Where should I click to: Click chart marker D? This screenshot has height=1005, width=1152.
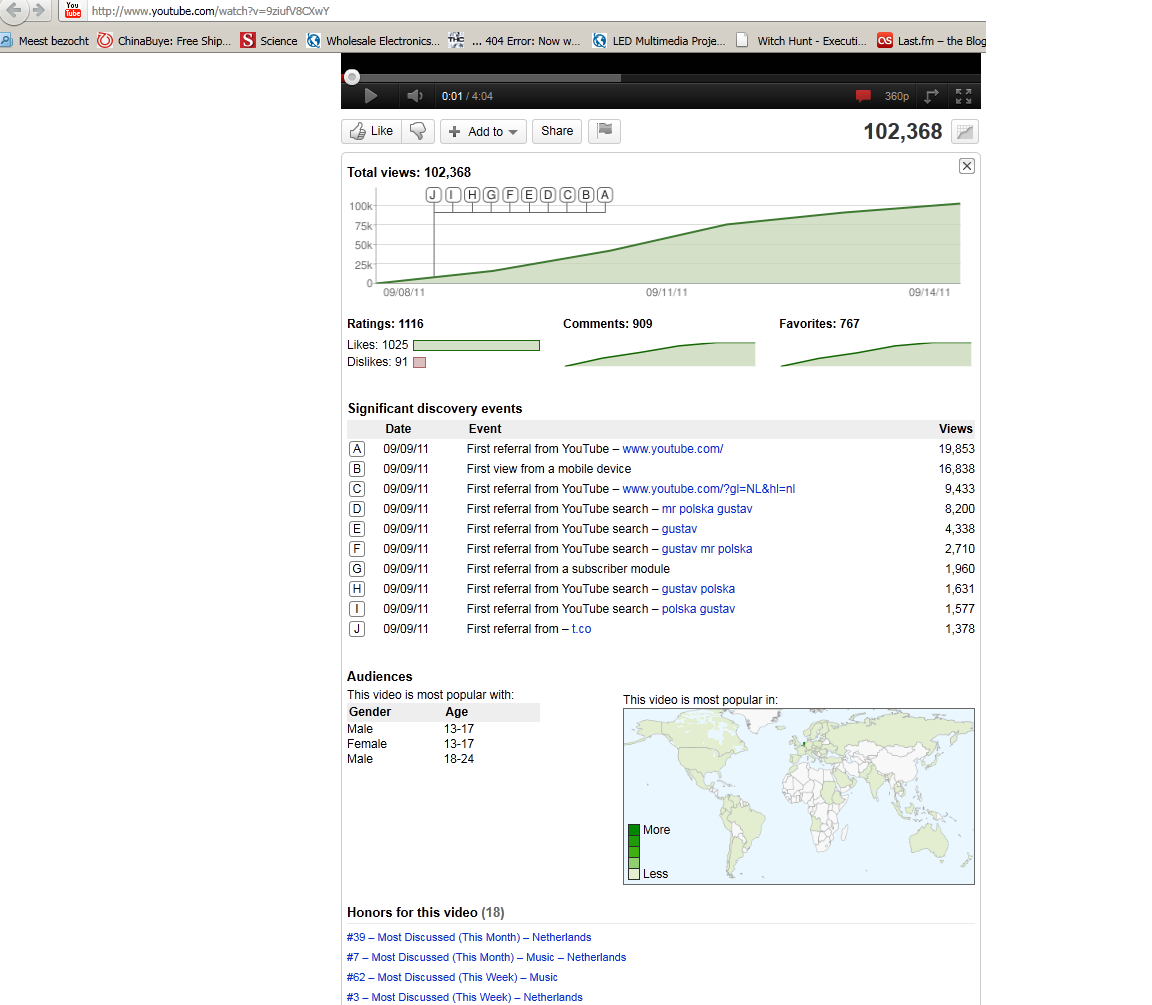pos(548,195)
